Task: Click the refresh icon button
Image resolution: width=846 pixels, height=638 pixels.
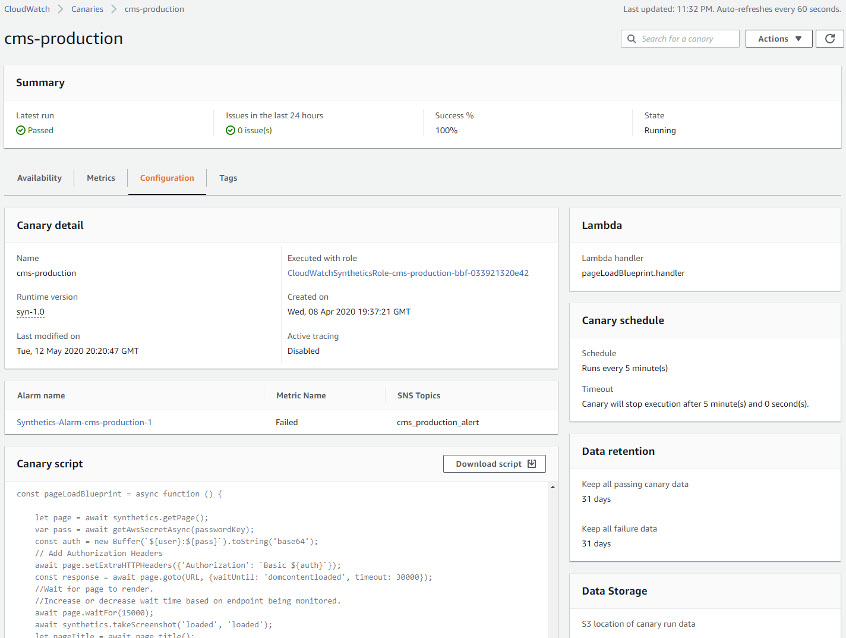Action: tap(829, 39)
